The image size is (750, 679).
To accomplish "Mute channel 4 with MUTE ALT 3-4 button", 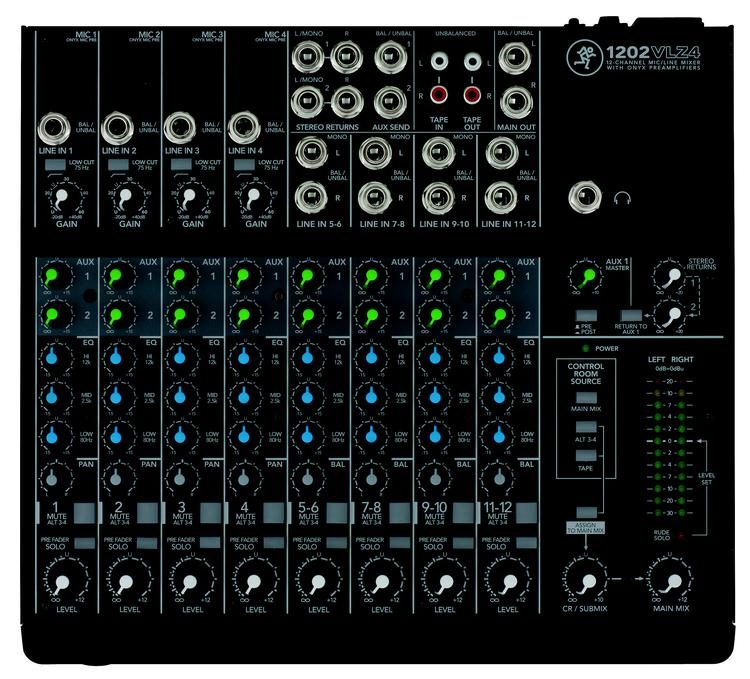I will [x=274, y=513].
